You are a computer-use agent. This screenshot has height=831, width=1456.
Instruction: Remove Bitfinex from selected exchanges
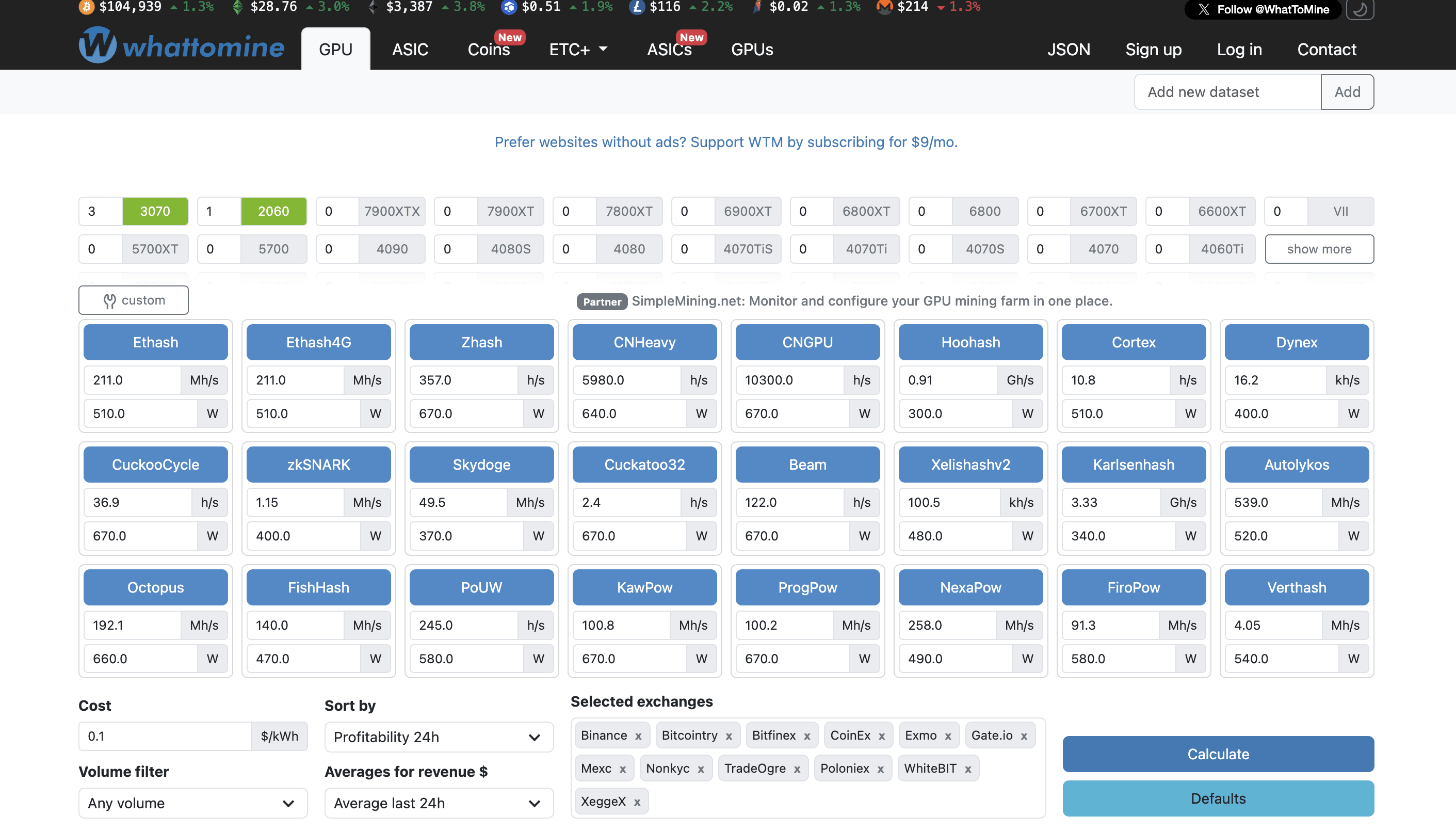click(x=807, y=736)
